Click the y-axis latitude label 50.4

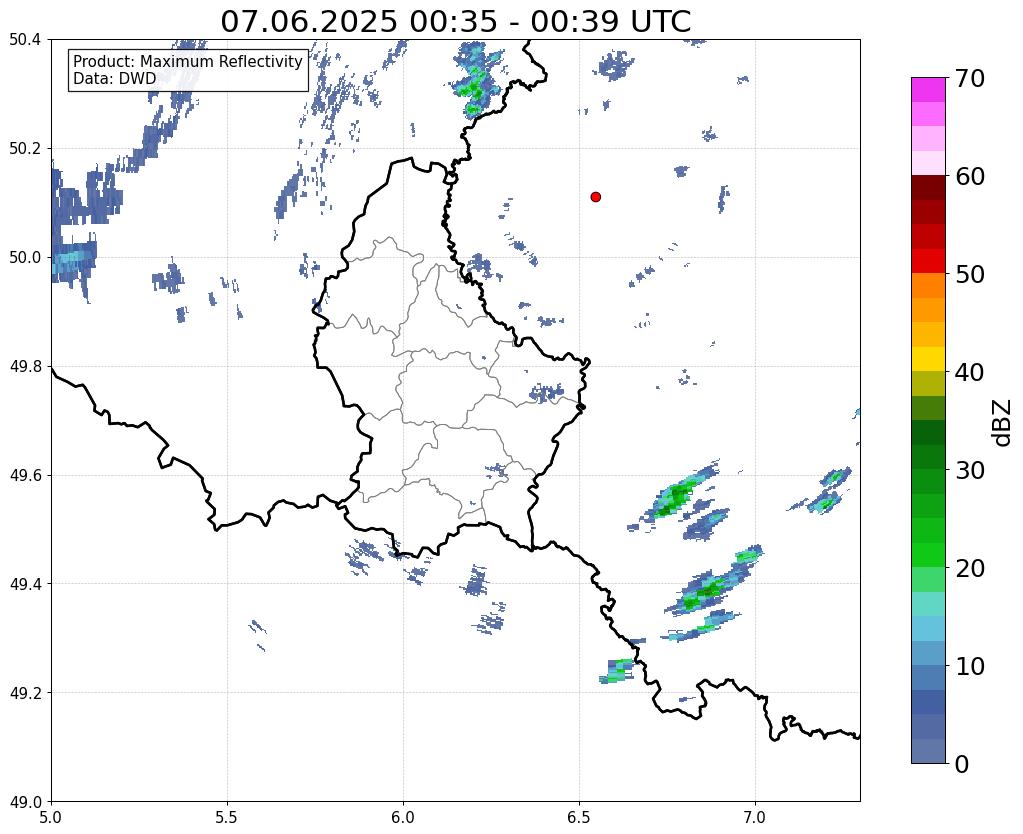click(25, 39)
